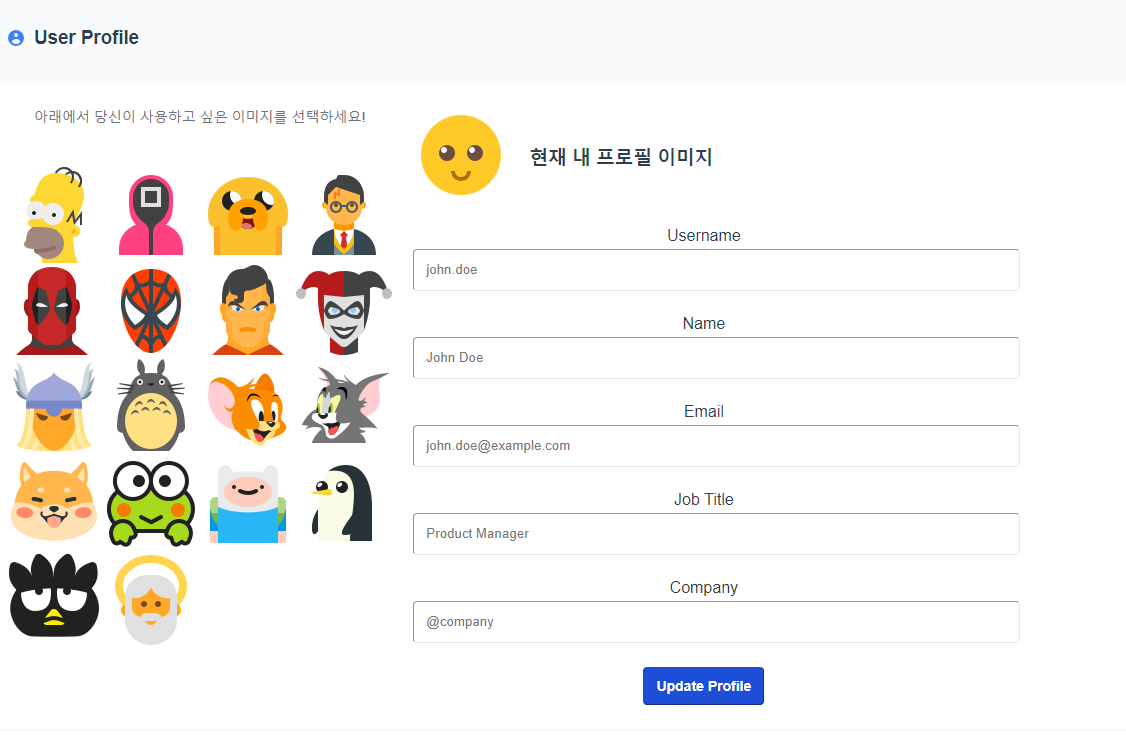Click the Username label
Screen dimensions: 1126x738
pyautogui.click(x=704, y=235)
